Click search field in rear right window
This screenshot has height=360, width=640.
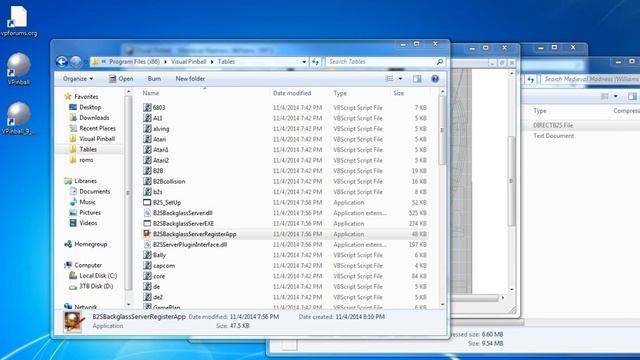click(x=591, y=79)
